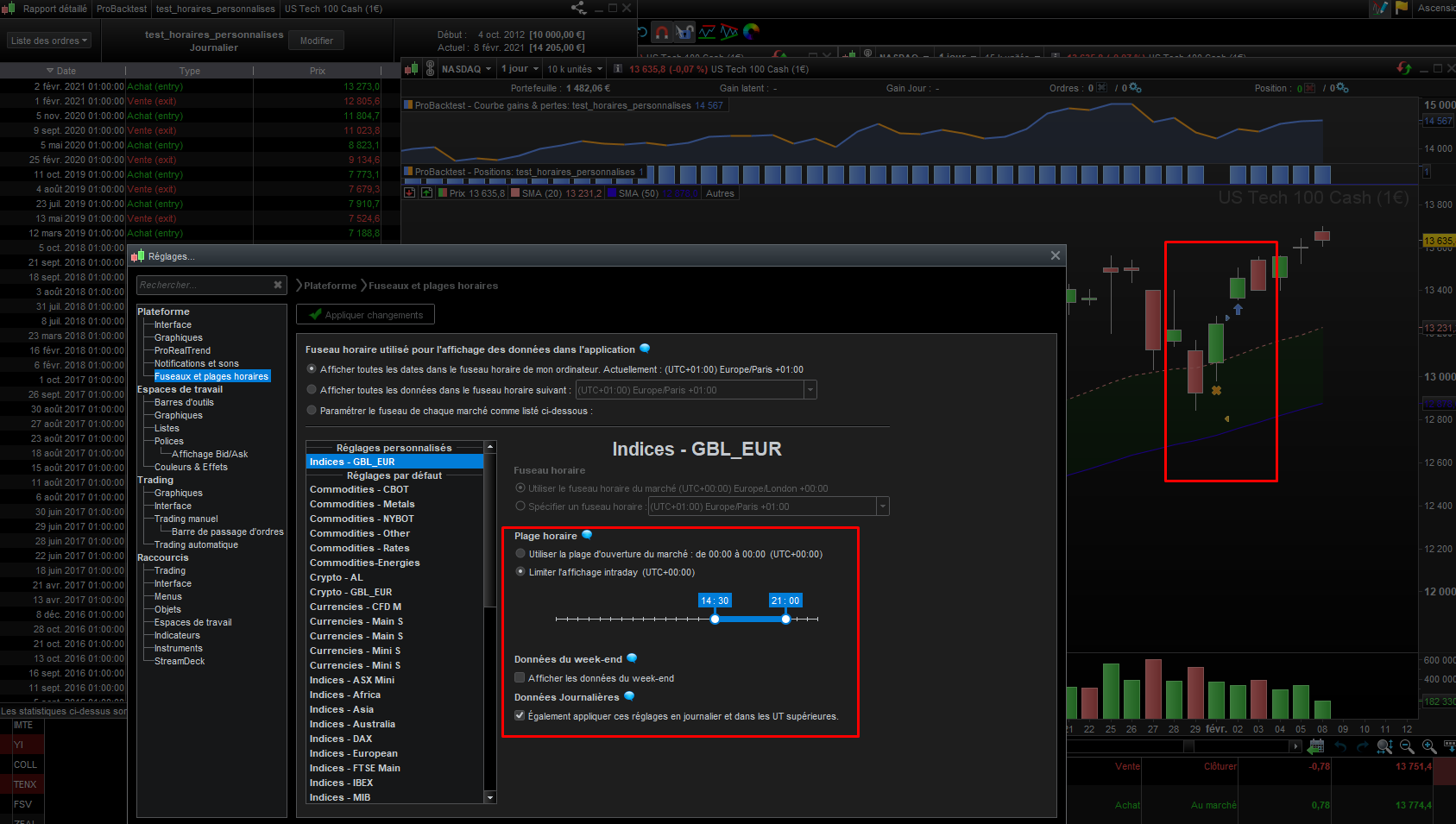Select 'Indices - DAX' in the market list
Viewport: 1456px width, 824px height.
pos(341,739)
